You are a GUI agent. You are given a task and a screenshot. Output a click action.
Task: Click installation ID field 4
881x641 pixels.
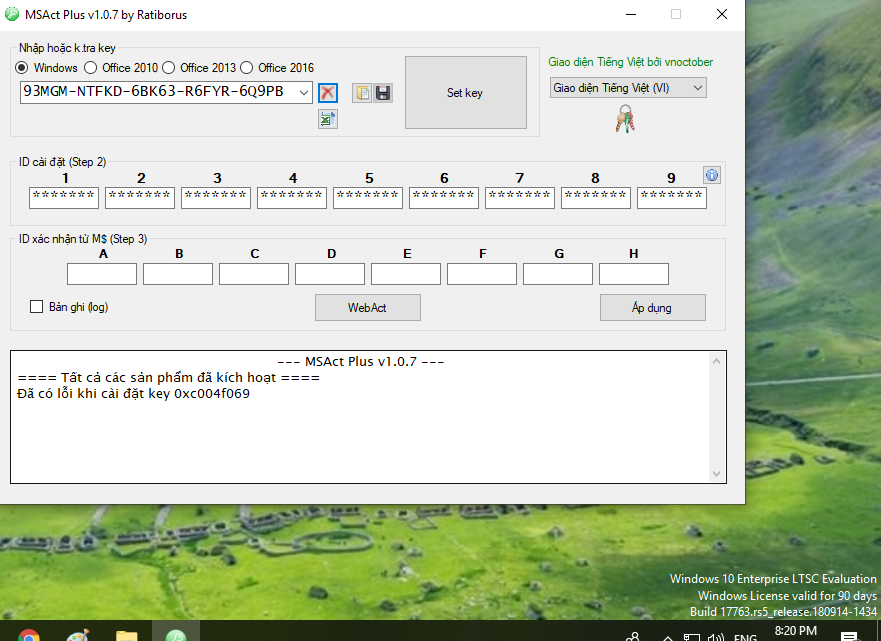[x=292, y=198]
